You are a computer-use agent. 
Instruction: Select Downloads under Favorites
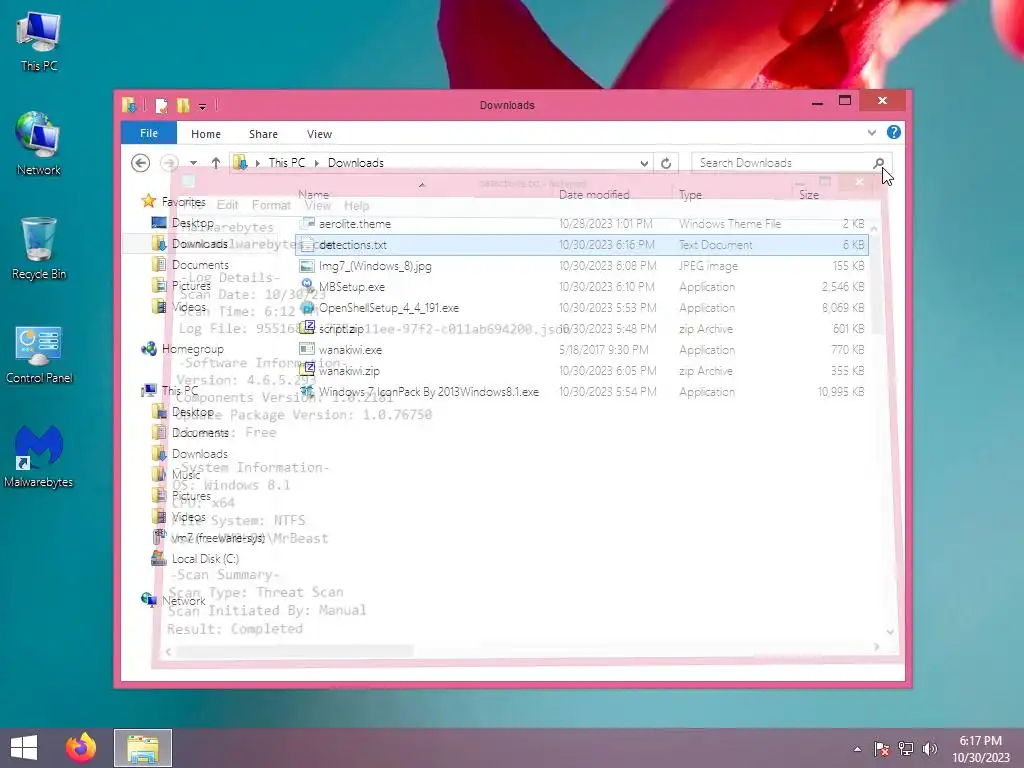(x=200, y=244)
